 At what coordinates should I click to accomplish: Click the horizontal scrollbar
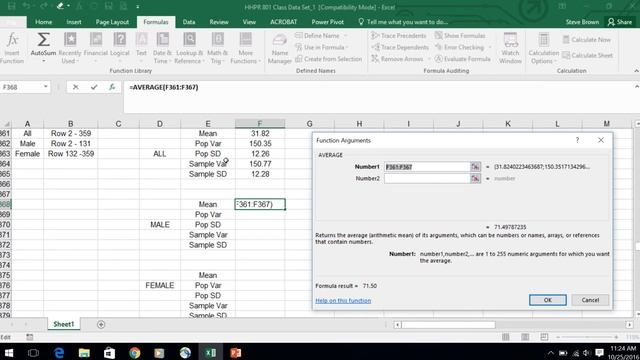click(x=448, y=325)
